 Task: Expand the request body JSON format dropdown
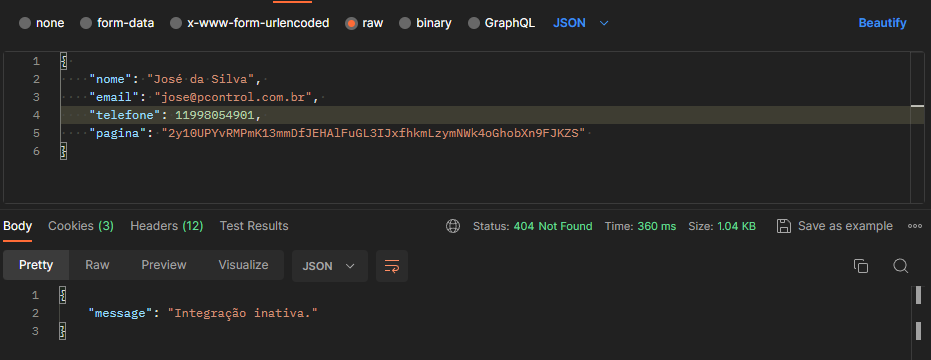click(x=581, y=23)
